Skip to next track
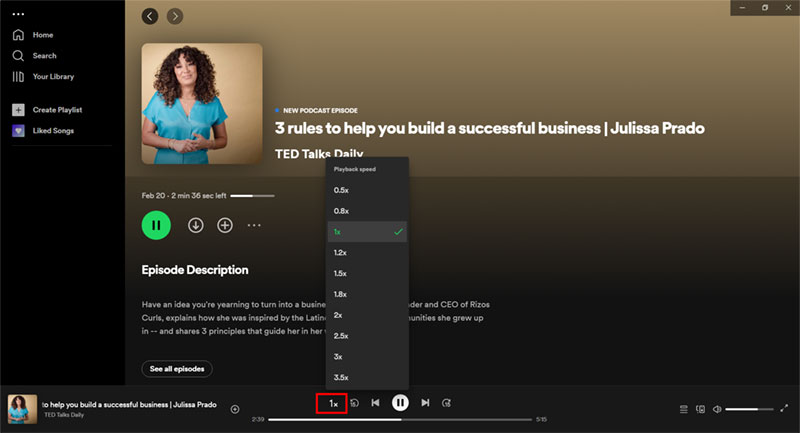Viewport: 800px width, 433px height. [x=425, y=403]
